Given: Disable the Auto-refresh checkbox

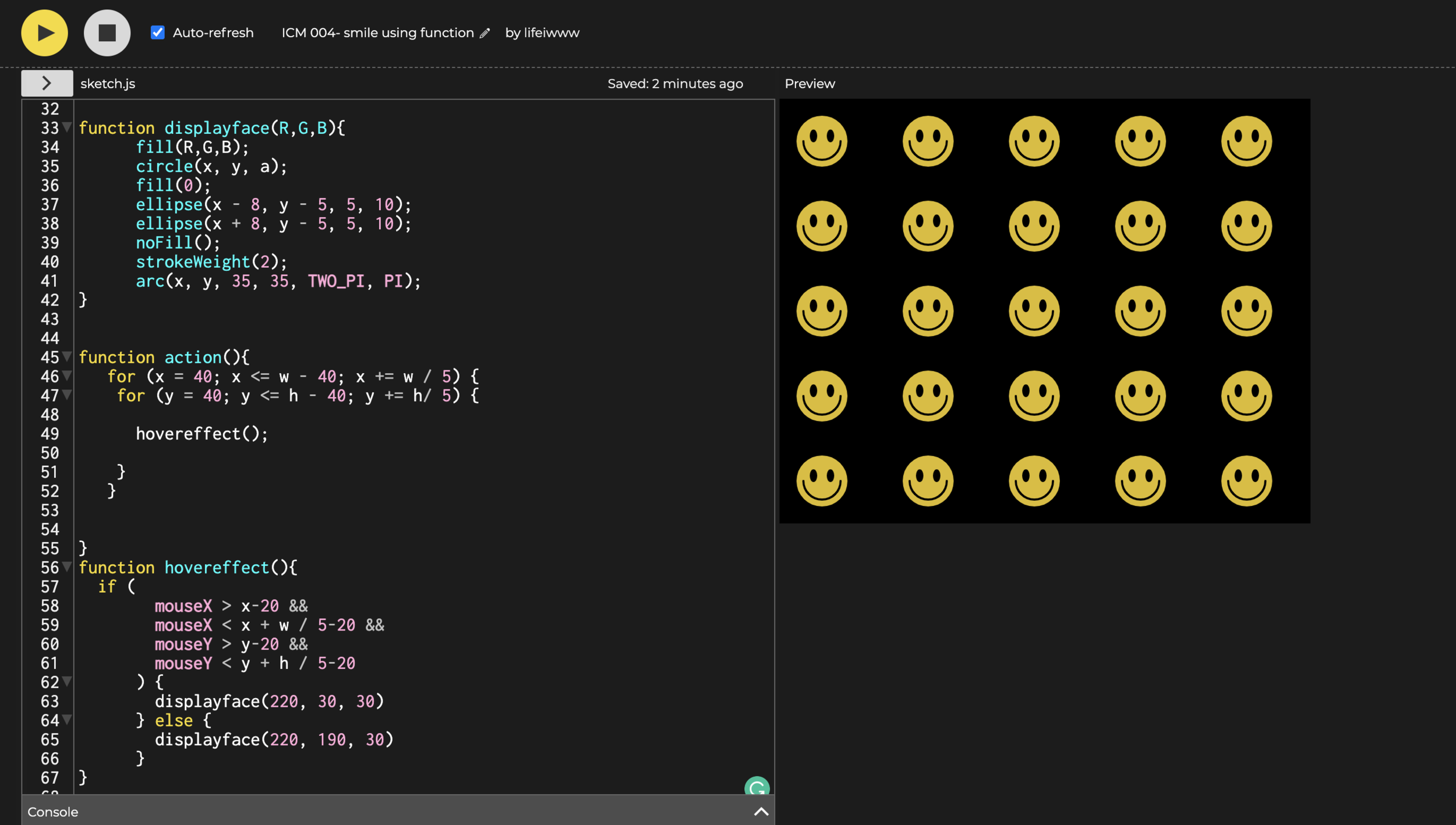Looking at the screenshot, I should click(157, 33).
